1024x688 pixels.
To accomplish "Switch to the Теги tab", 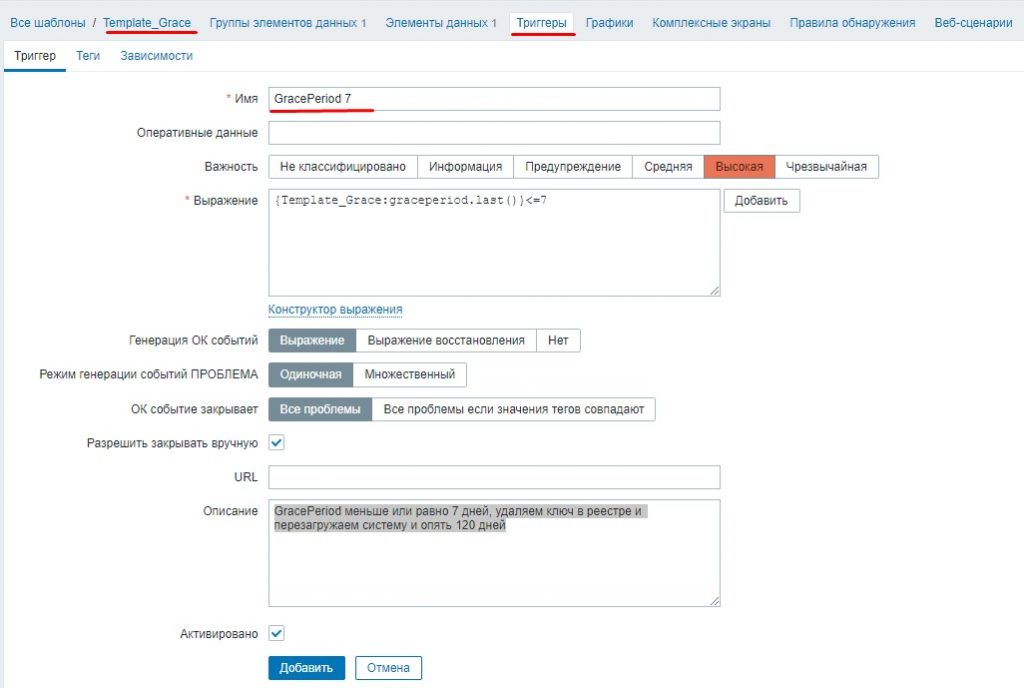I will pos(88,56).
